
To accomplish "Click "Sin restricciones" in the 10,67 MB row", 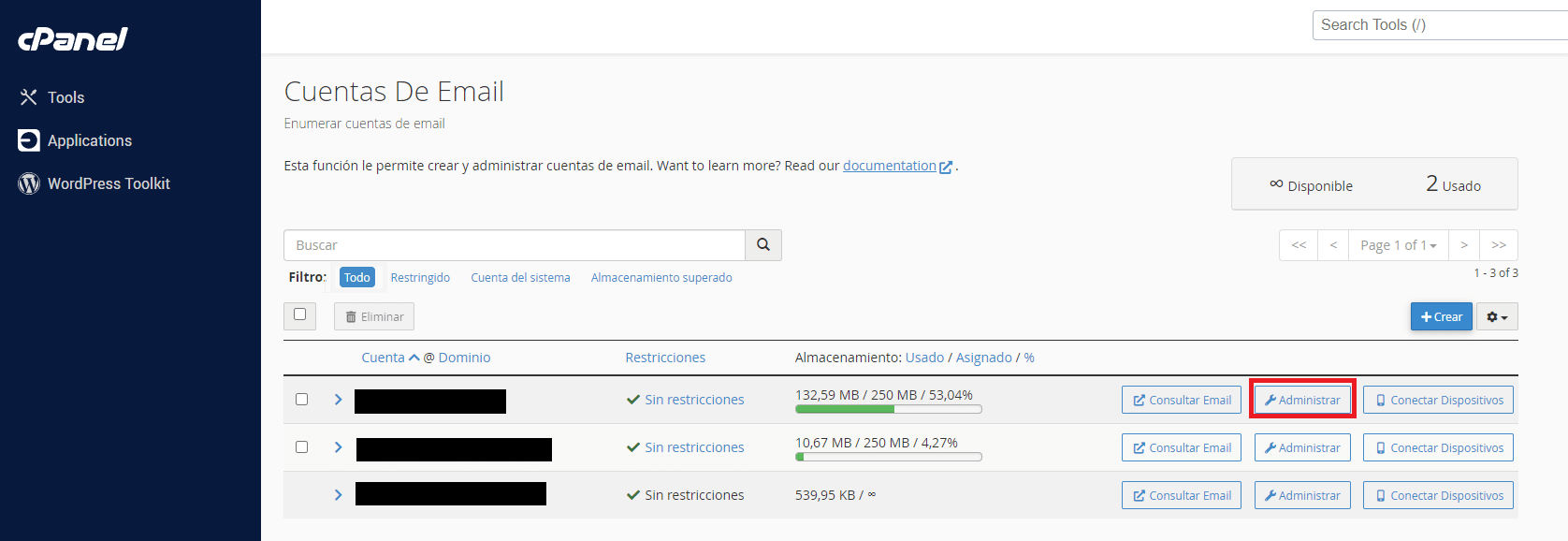I will click(694, 447).
